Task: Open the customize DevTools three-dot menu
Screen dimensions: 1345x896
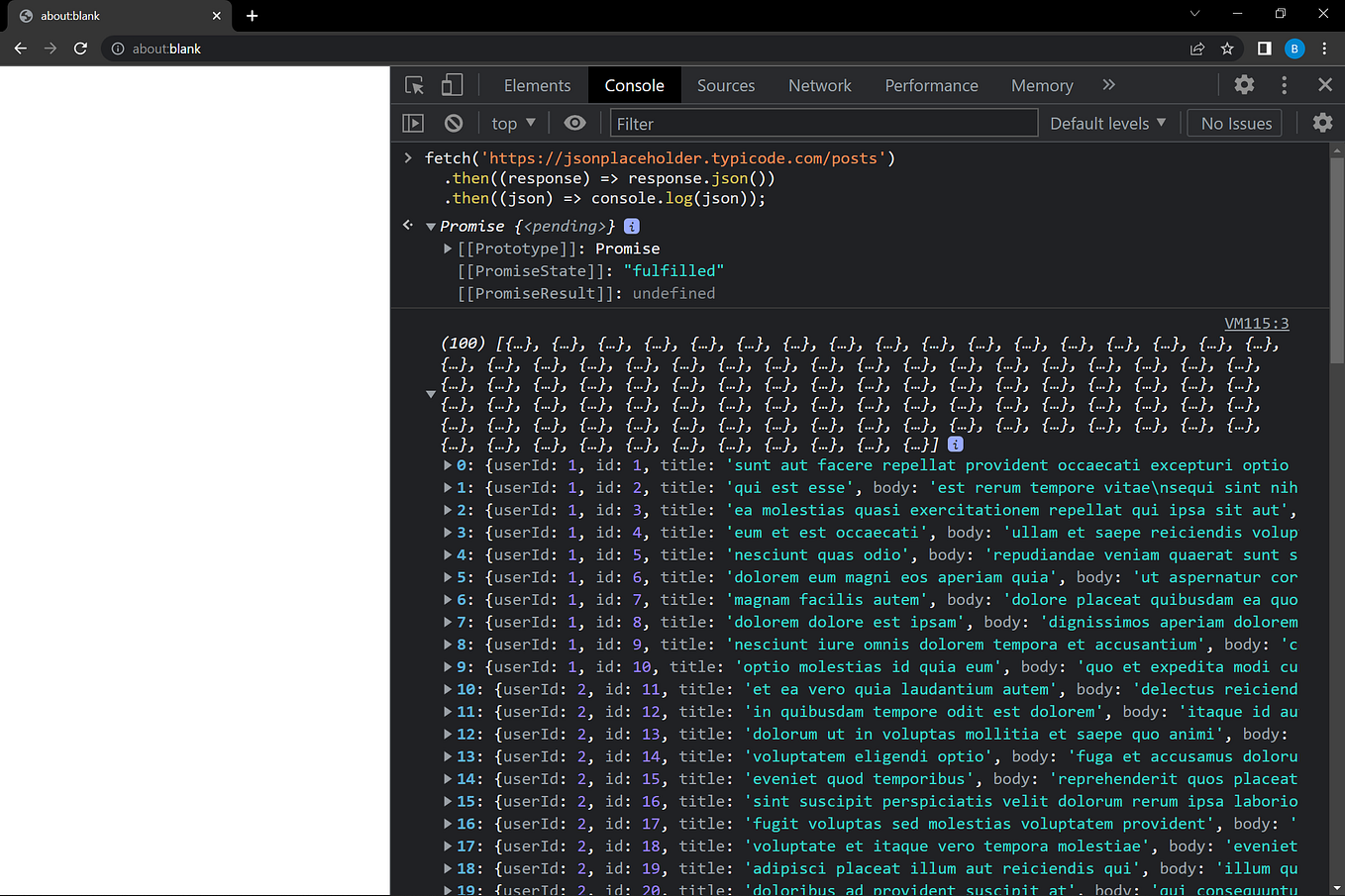Action: [x=1285, y=85]
